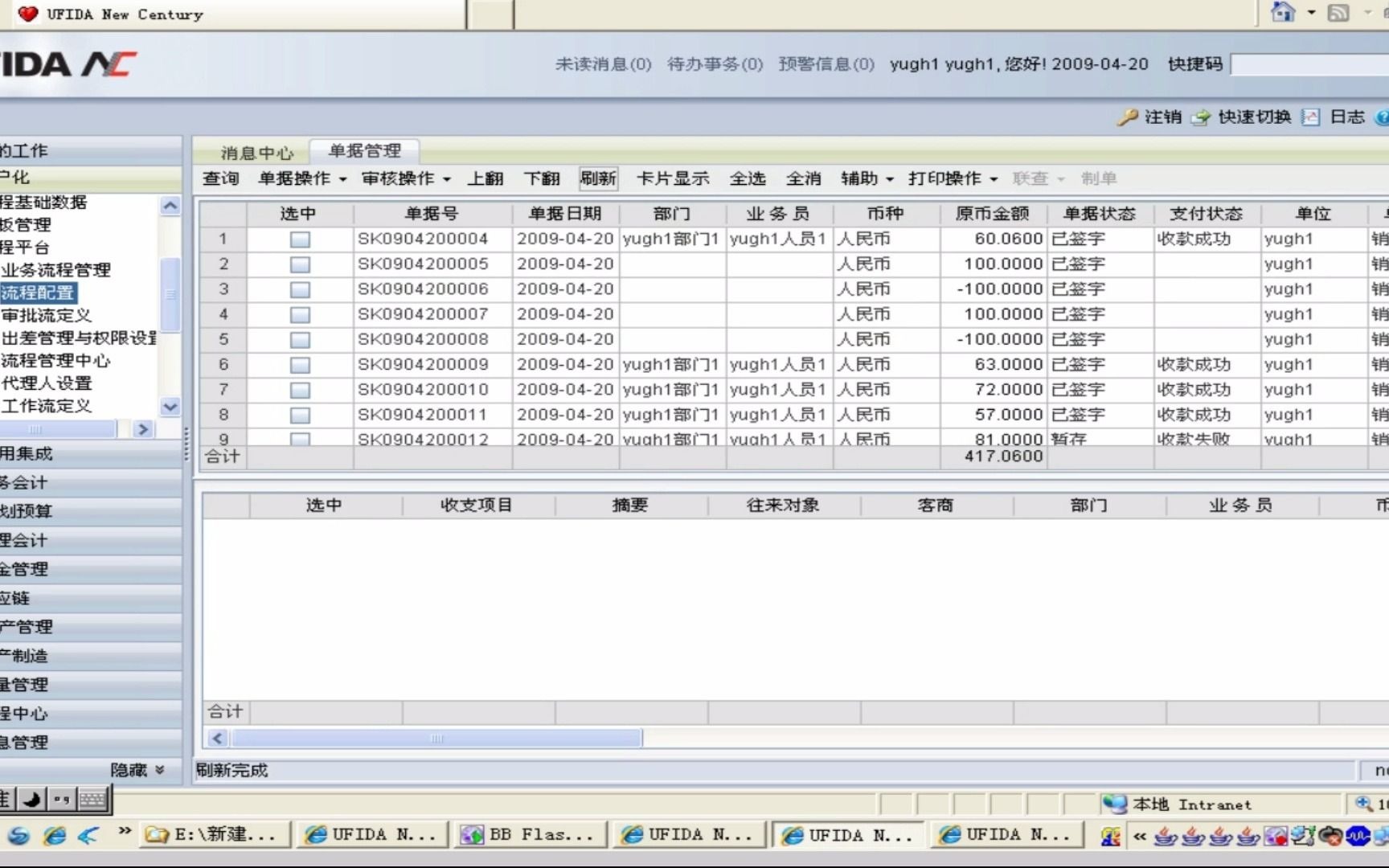Viewport: 1389px width, 868px height.
Task: Click the RSS feeds icon
Action: [x=1338, y=13]
